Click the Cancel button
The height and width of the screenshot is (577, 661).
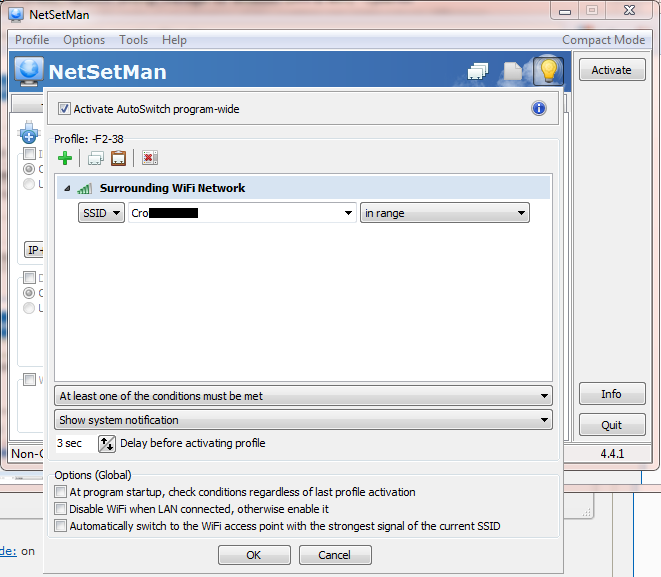coord(335,555)
